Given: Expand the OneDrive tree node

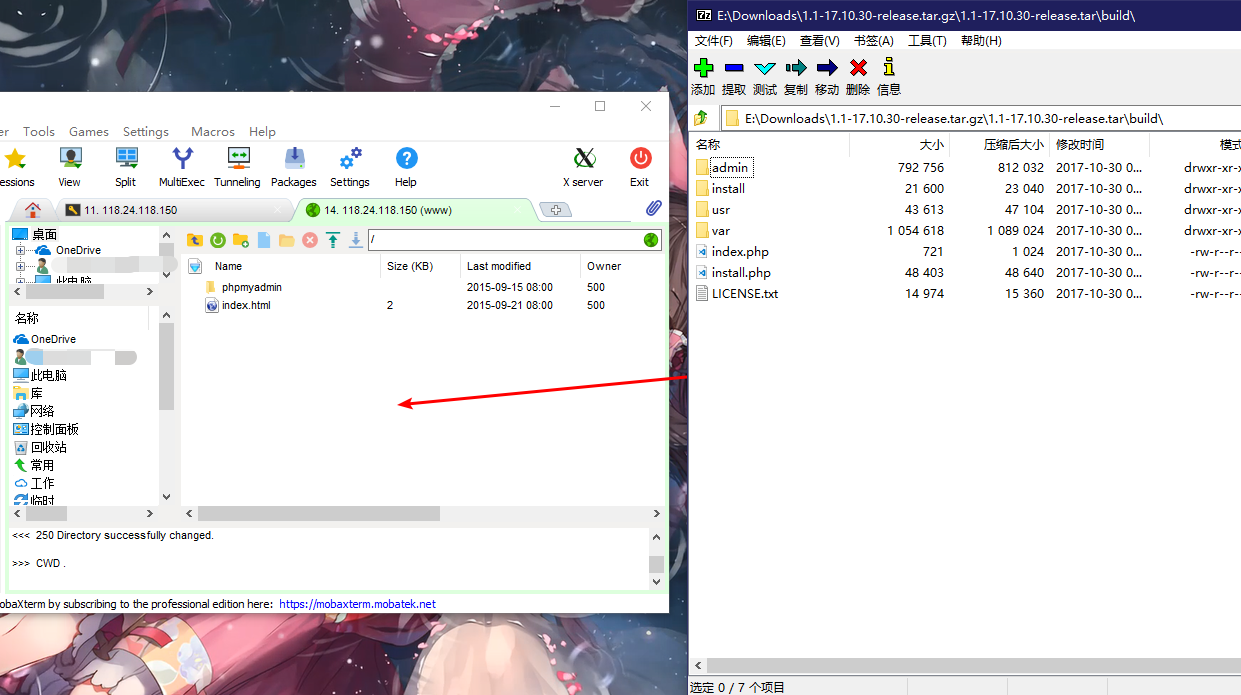Looking at the screenshot, I should 20,250.
